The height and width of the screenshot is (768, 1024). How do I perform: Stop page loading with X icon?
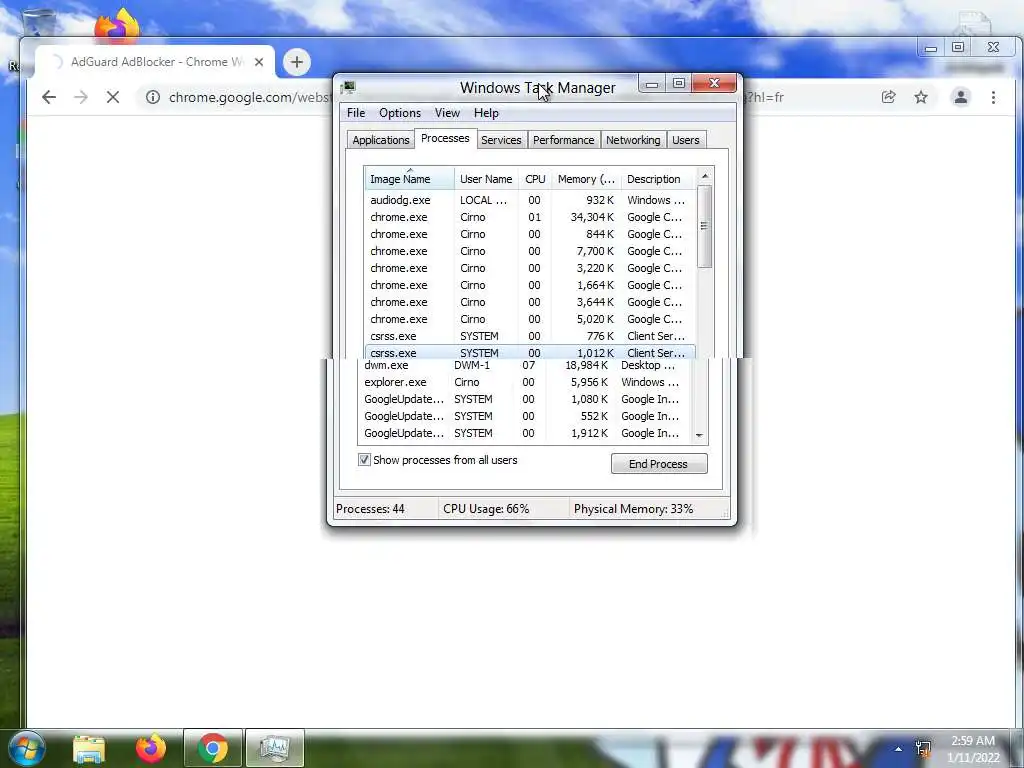(x=113, y=97)
